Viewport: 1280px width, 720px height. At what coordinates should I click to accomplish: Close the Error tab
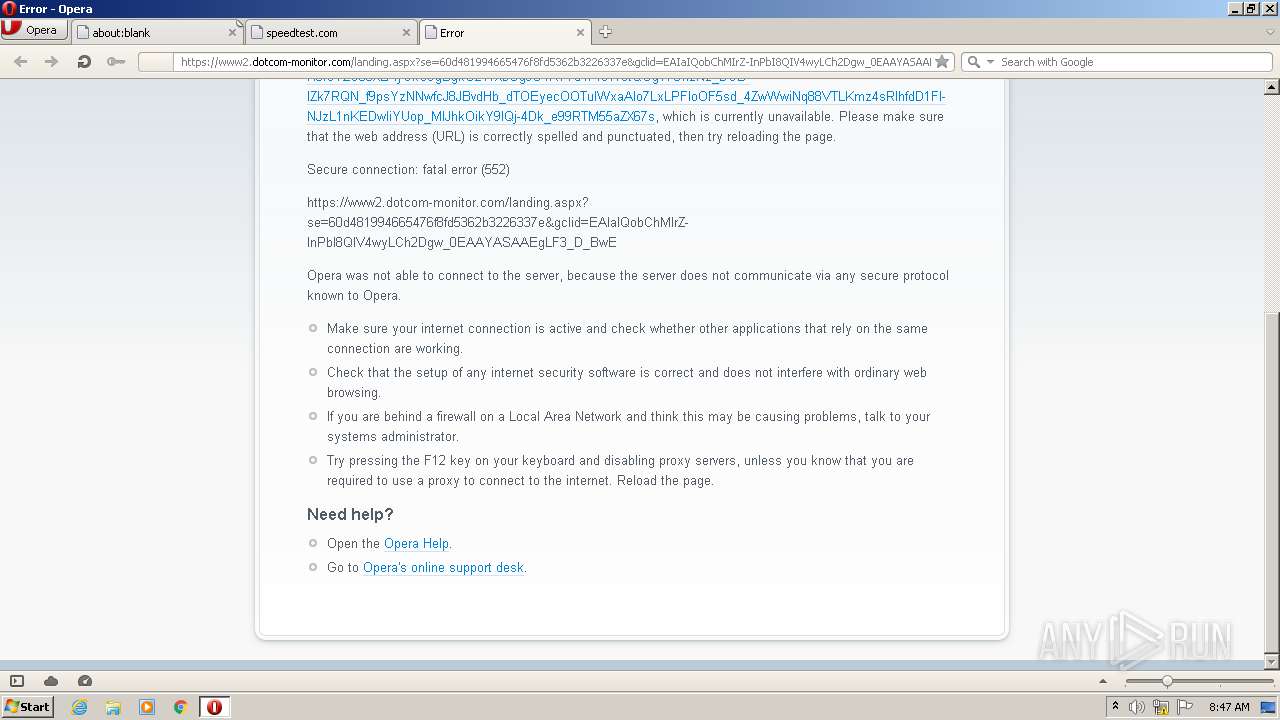coord(581,32)
